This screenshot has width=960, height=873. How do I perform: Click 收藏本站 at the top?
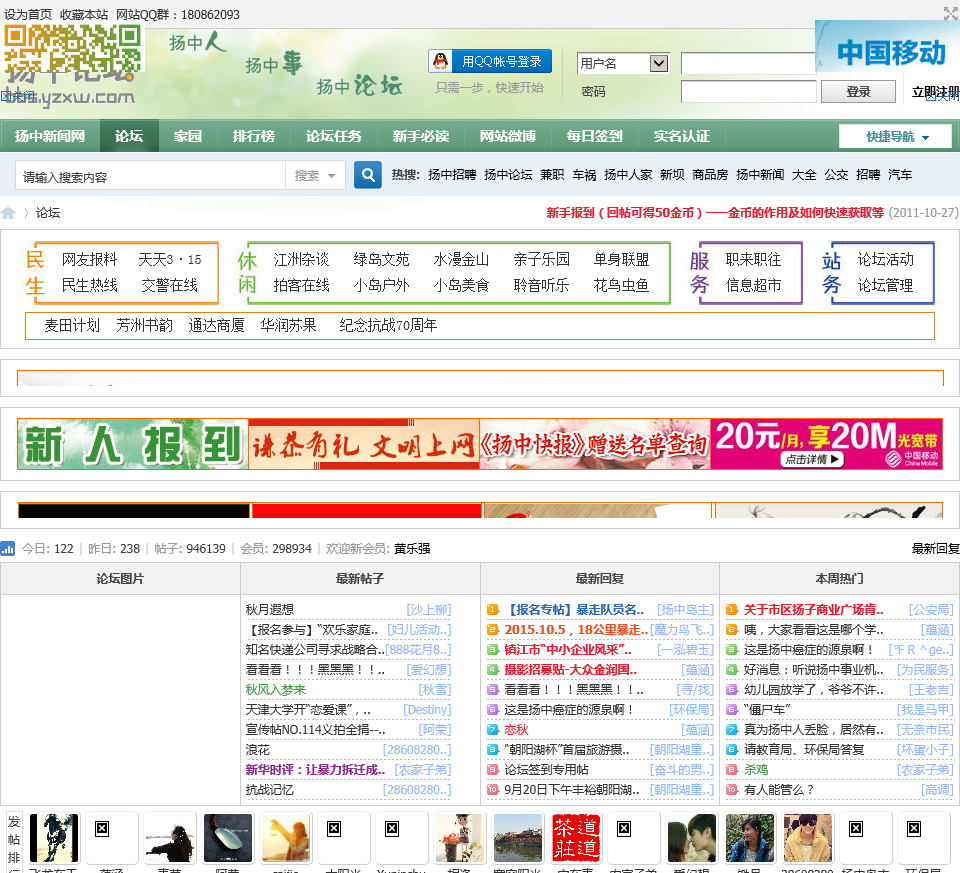click(84, 14)
